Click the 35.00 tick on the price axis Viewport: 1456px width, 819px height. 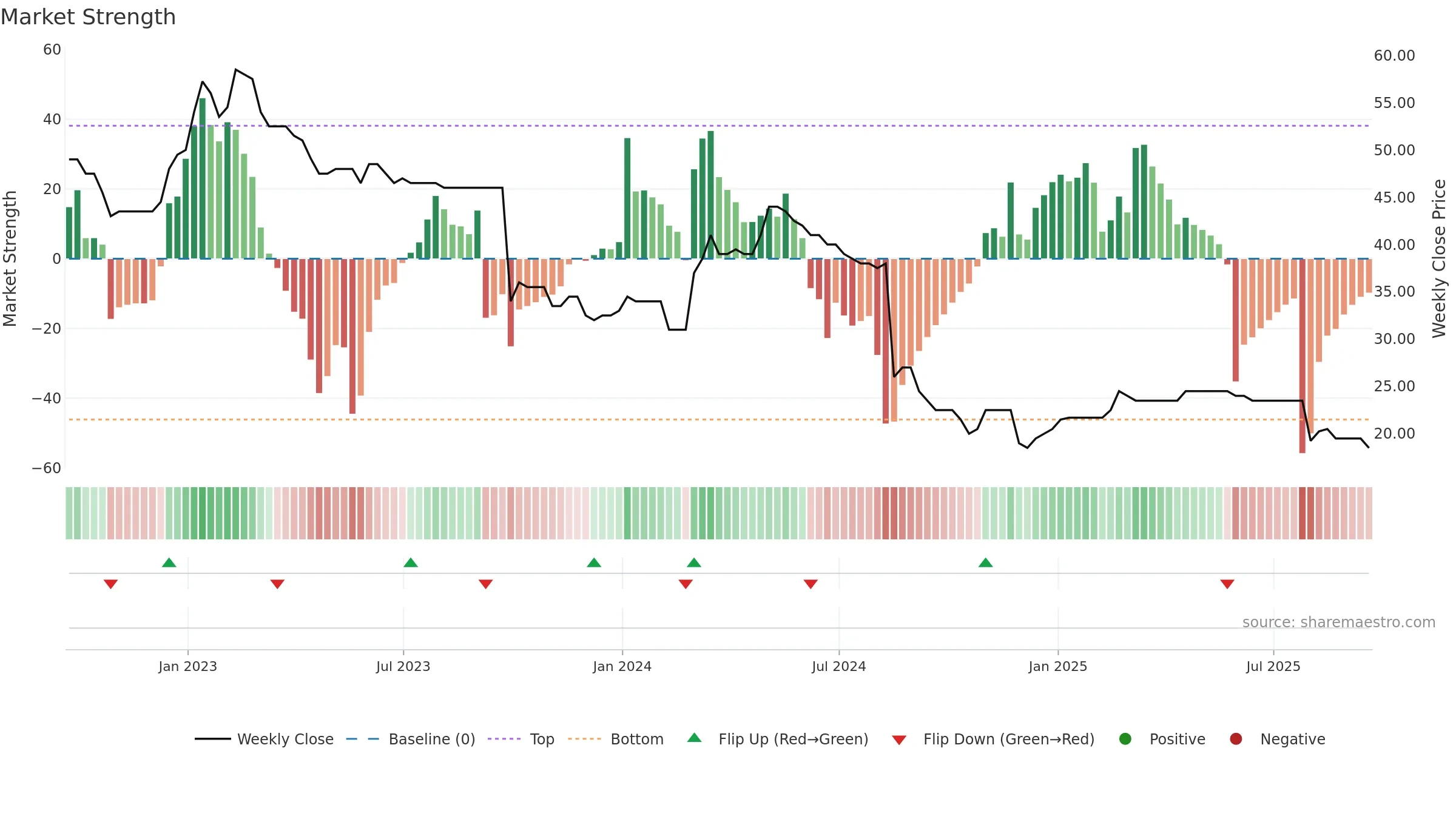(1394, 292)
